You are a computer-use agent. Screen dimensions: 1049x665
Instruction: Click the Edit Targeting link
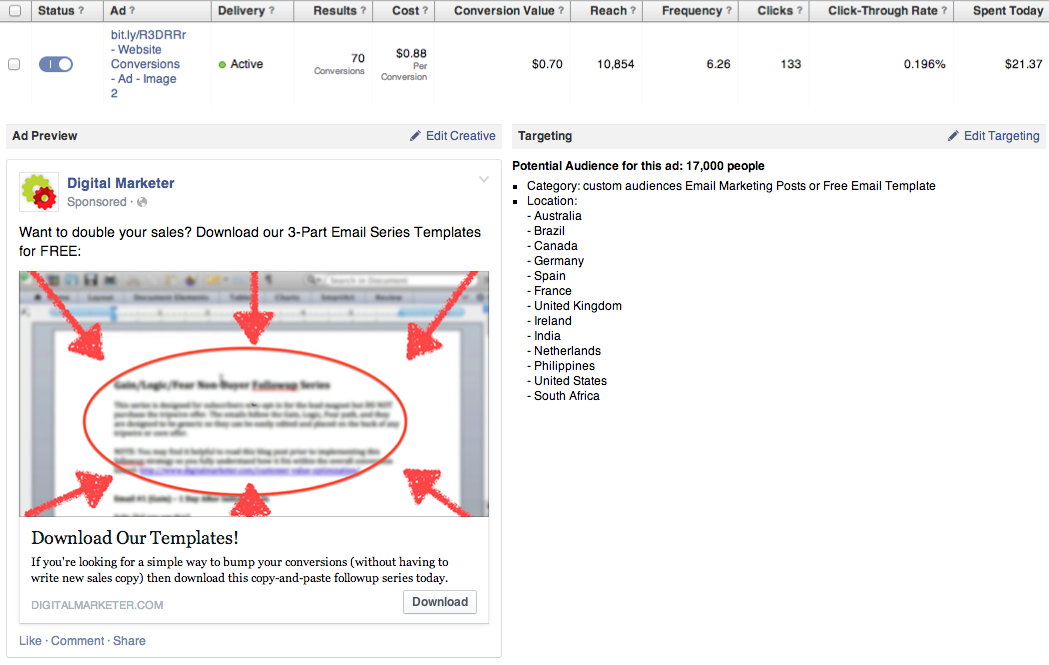[1002, 136]
